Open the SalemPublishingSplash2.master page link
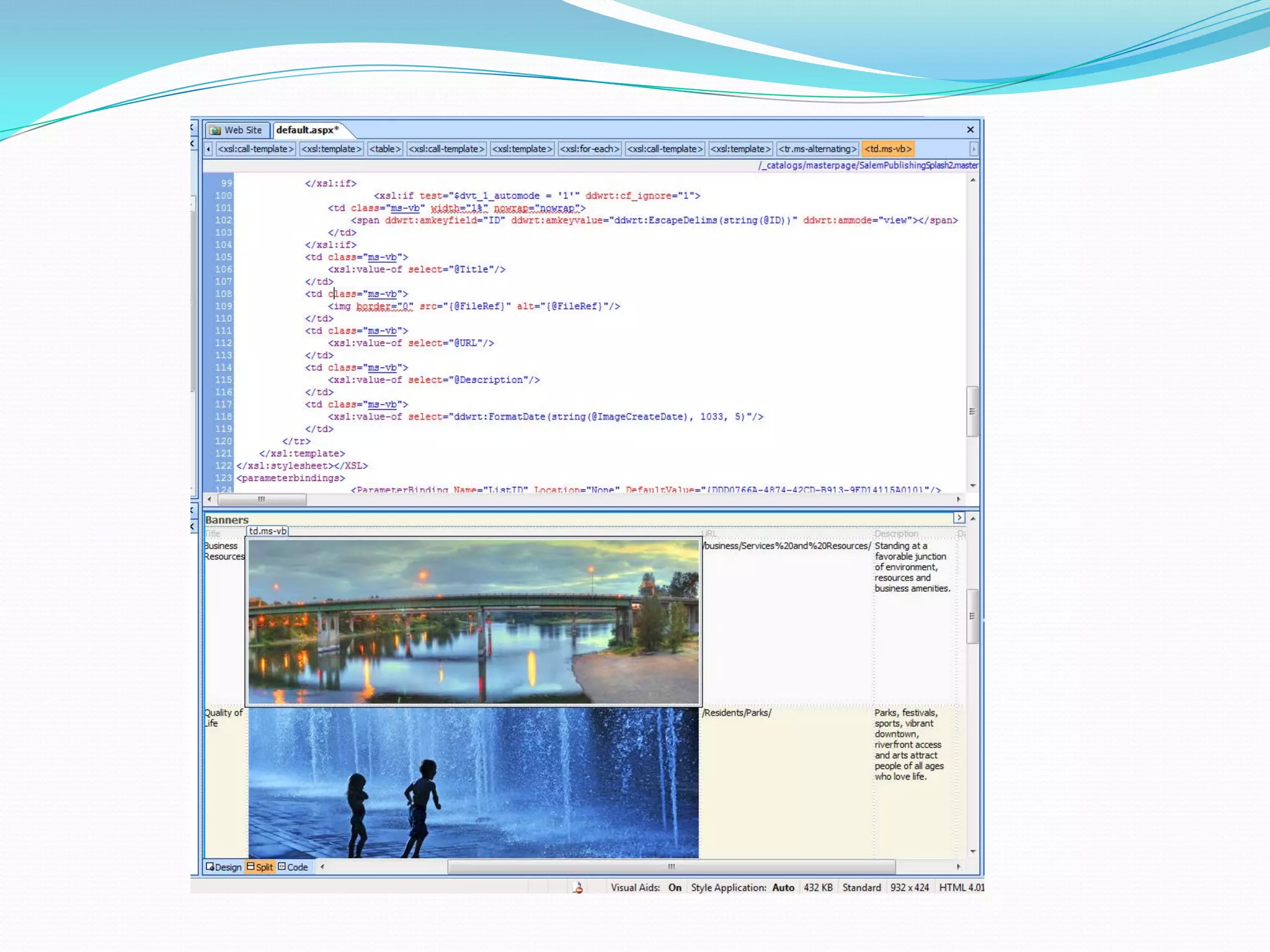The image size is (1270, 952). point(868,165)
